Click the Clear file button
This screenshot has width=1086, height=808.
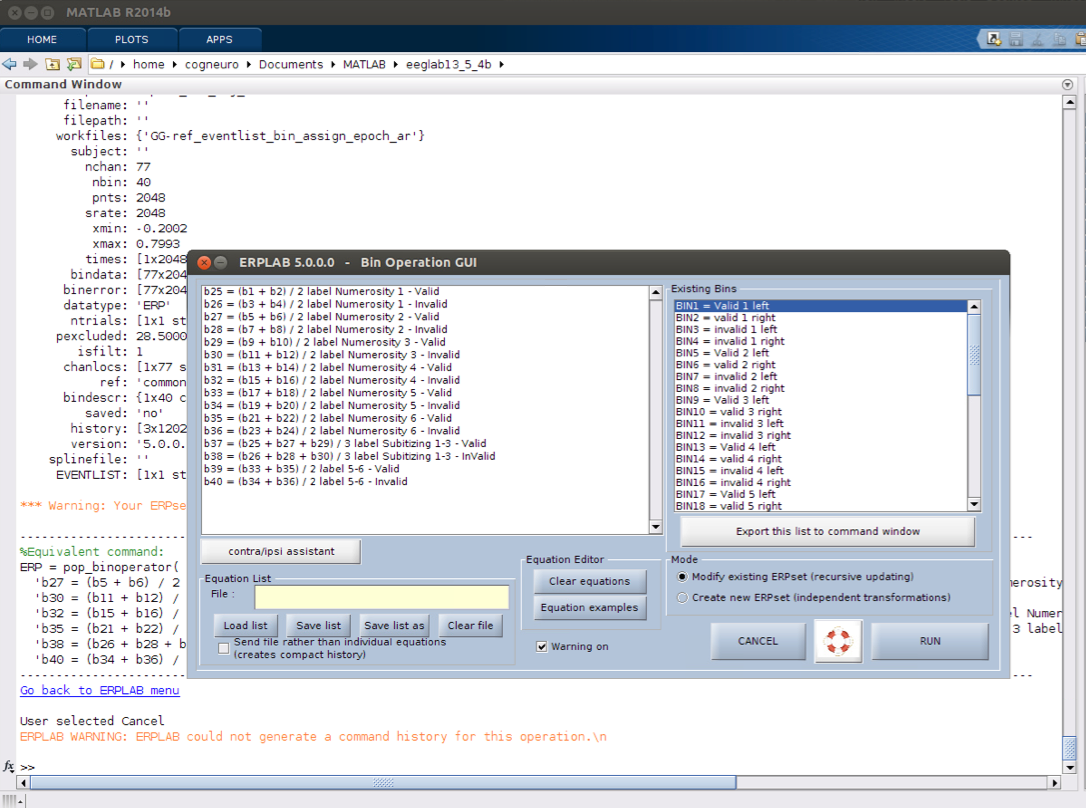(470, 625)
